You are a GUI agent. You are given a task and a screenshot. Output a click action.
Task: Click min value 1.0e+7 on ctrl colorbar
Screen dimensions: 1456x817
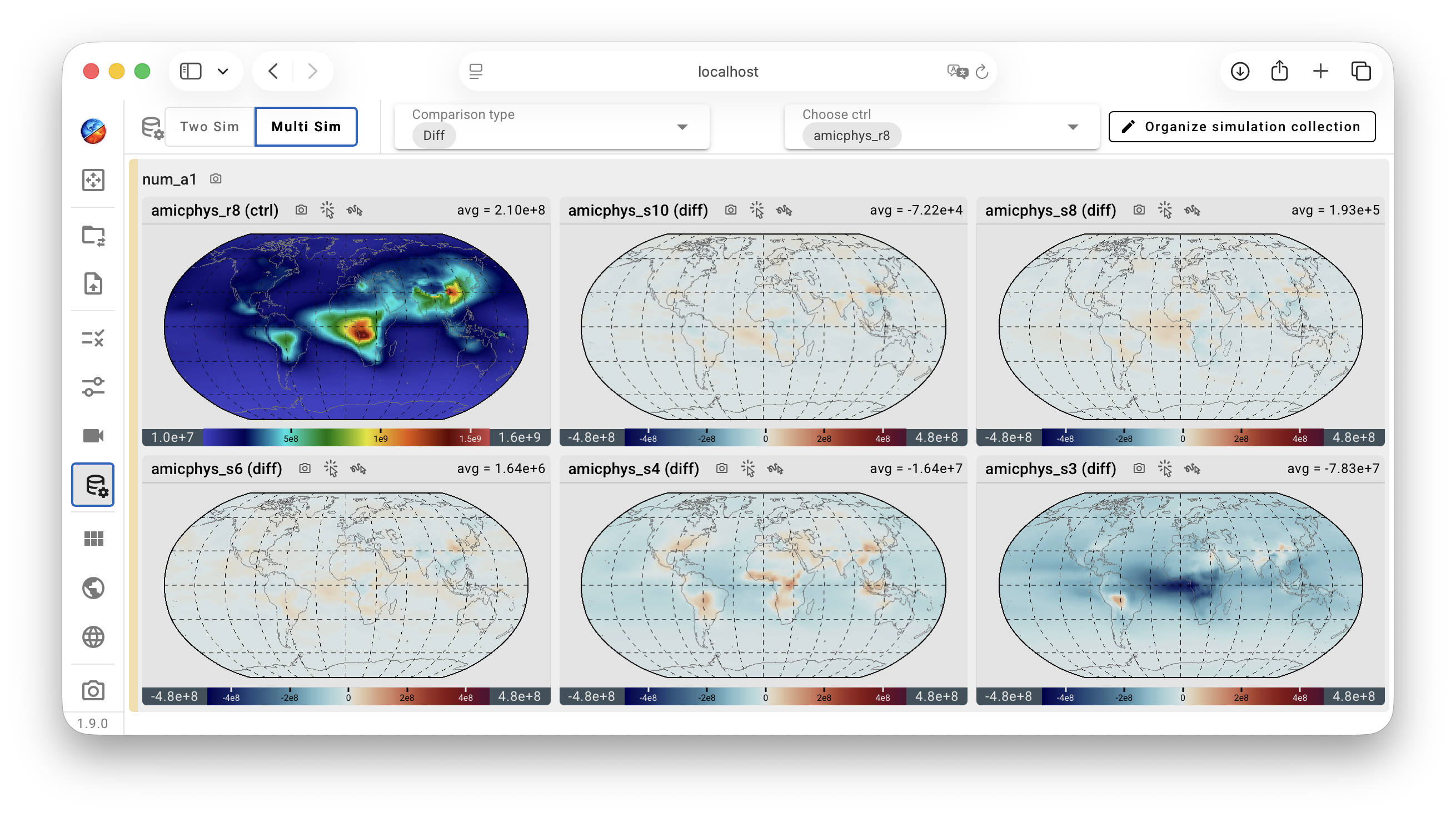point(172,437)
